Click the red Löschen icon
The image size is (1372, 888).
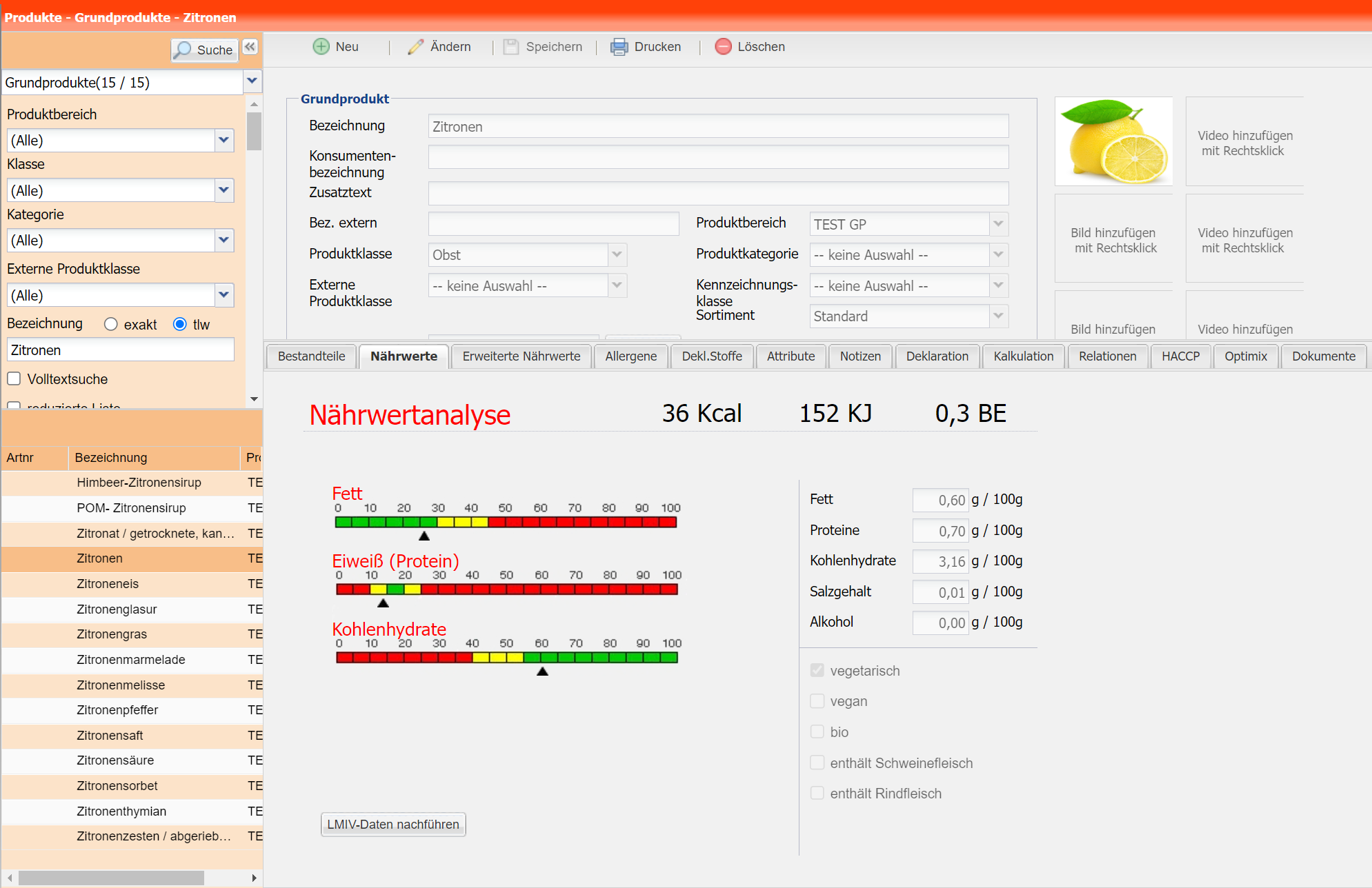(723, 47)
